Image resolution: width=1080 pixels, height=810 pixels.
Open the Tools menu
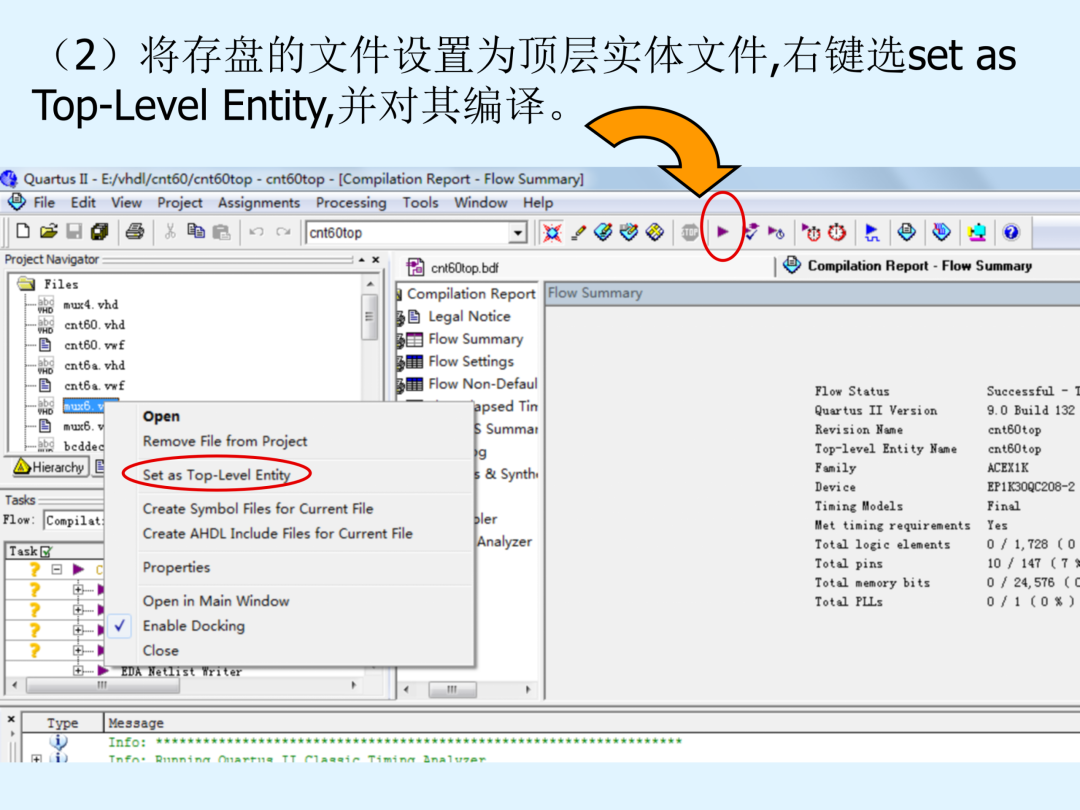[420, 202]
